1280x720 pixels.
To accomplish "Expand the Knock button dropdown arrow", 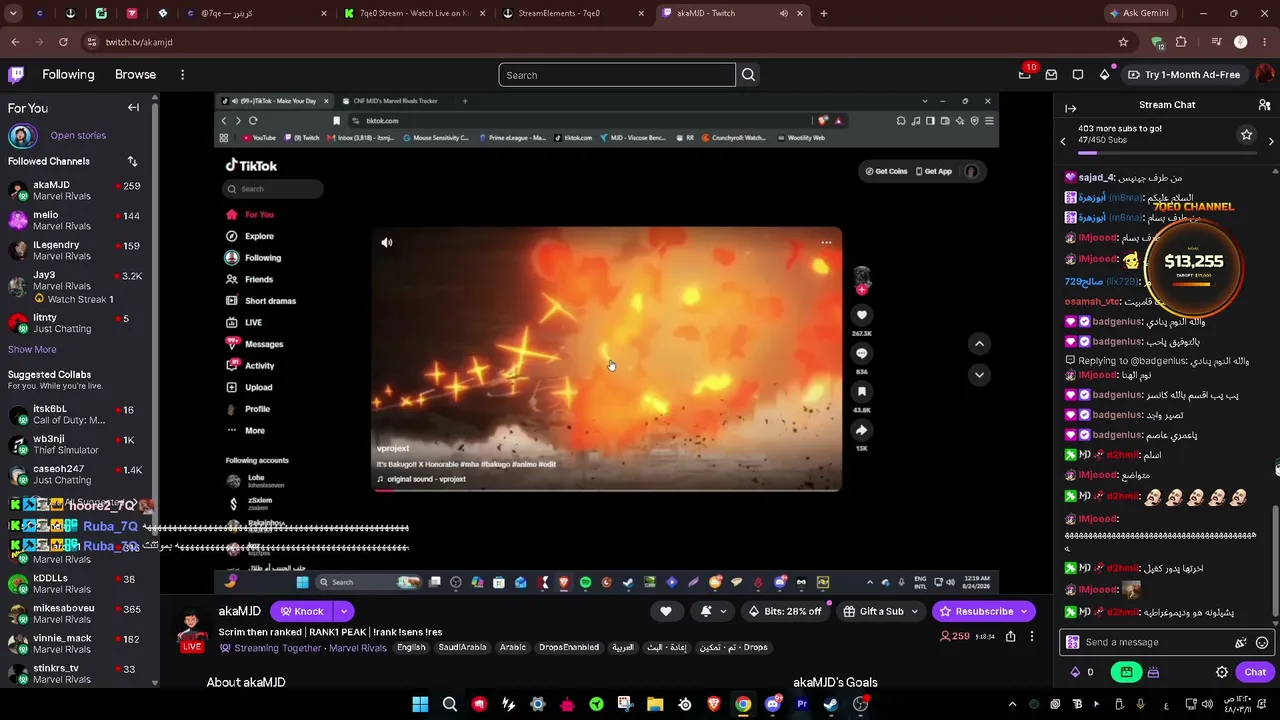I will coord(344,611).
